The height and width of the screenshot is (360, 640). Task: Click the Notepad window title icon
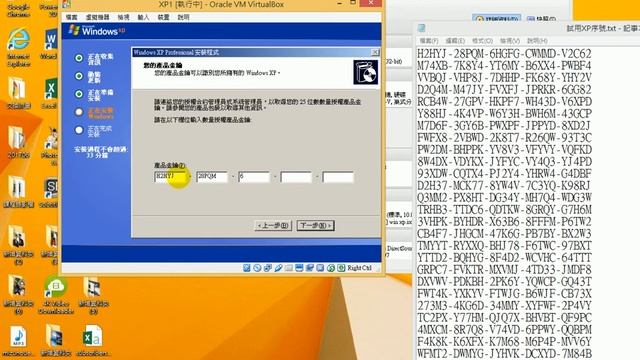422,28
